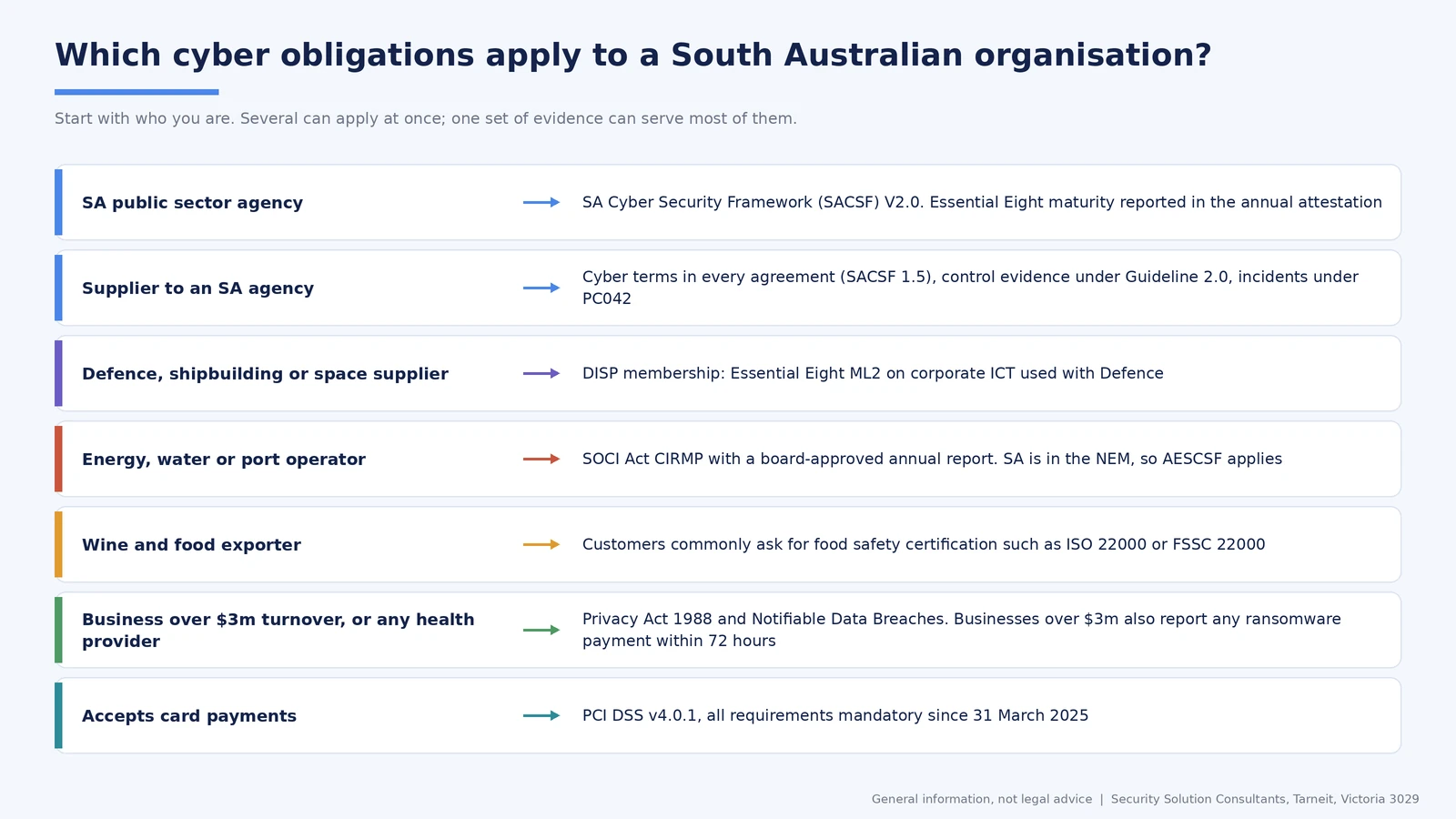This screenshot has height=819, width=1456.
Task: Click the Privacy Act 1988 description text
Action: pyautogui.click(x=962, y=630)
